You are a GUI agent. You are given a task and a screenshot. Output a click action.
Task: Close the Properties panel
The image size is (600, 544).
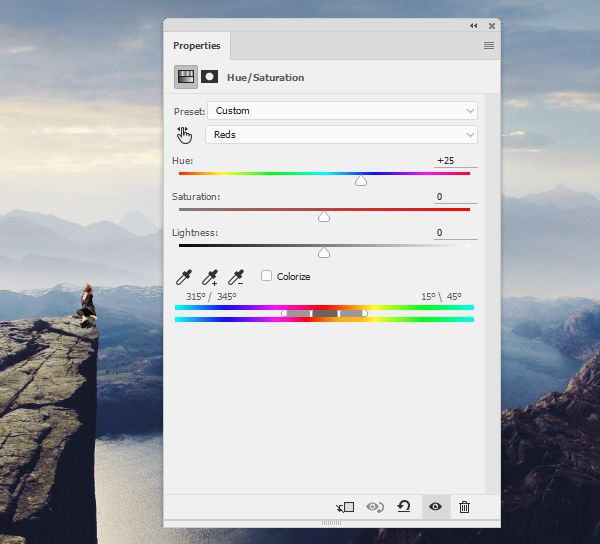pyautogui.click(x=492, y=26)
